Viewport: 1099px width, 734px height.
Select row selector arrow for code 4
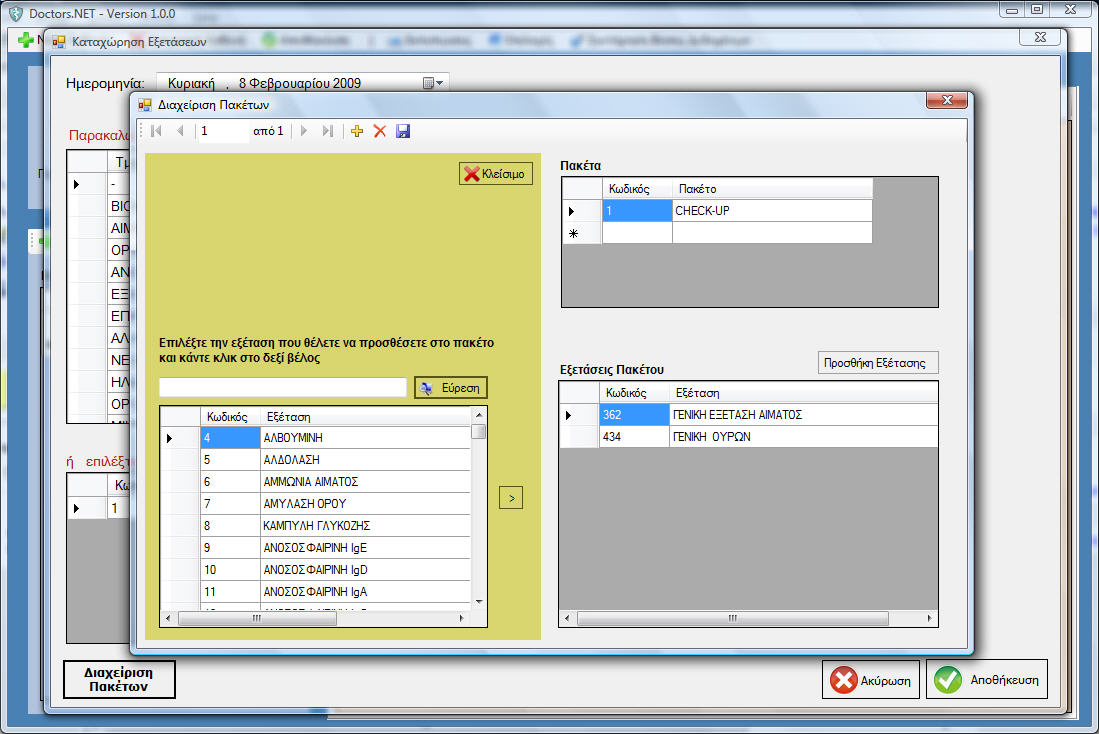180,437
